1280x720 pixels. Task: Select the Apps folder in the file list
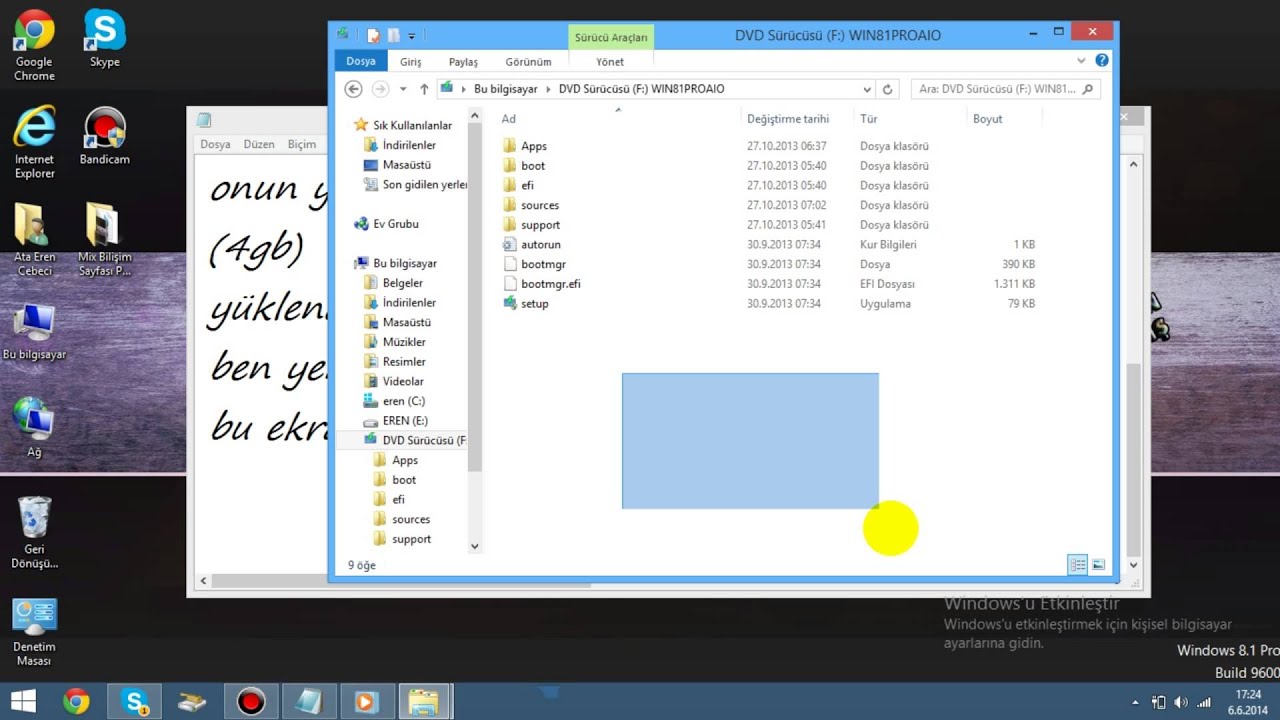(x=534, y=146)
